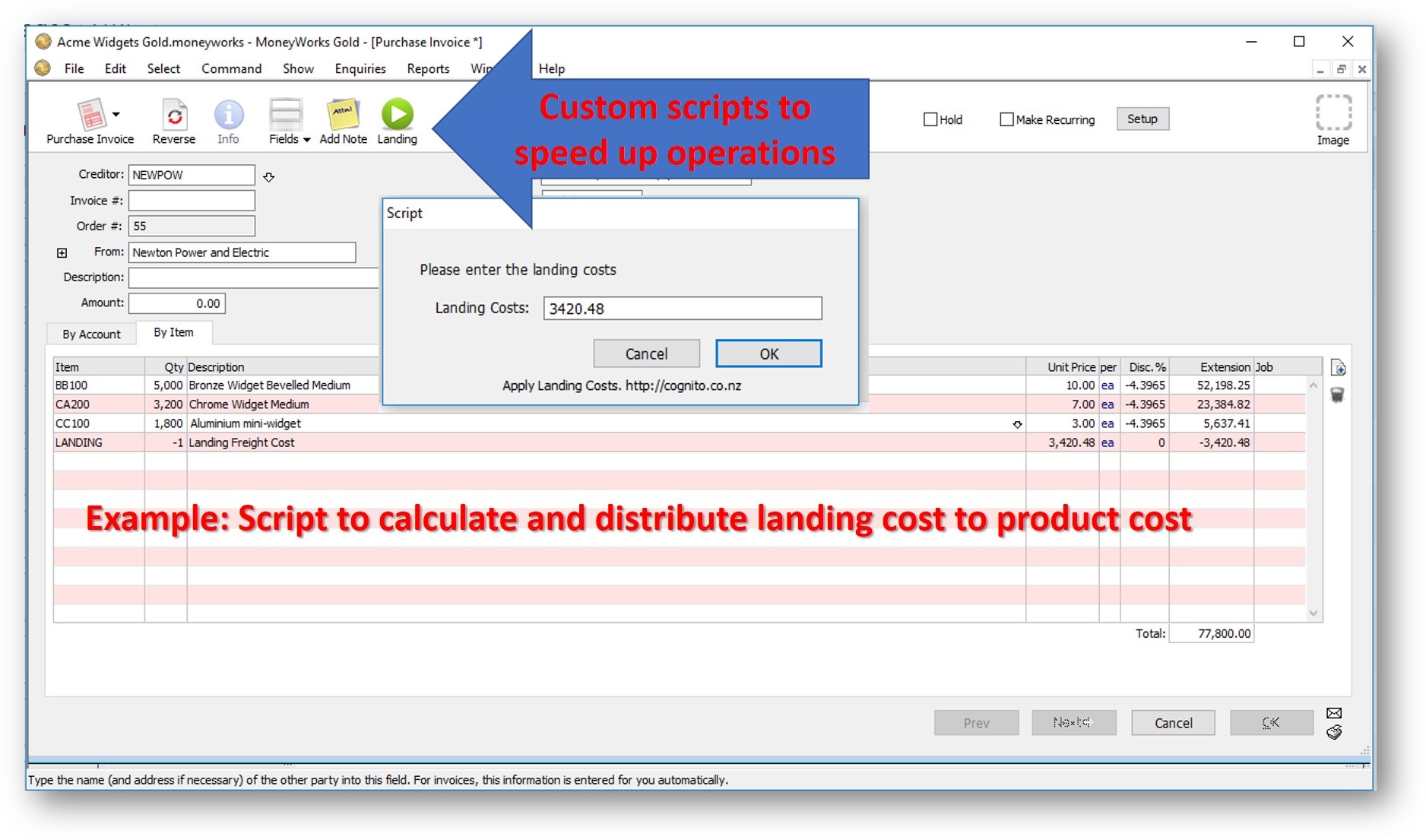Open the Help menu

552,68
